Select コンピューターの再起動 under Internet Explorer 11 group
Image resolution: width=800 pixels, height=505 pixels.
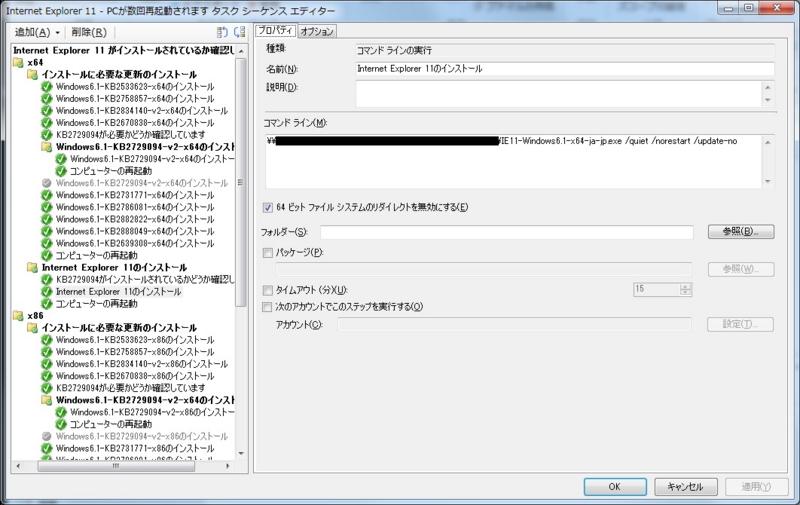point(96,304)
